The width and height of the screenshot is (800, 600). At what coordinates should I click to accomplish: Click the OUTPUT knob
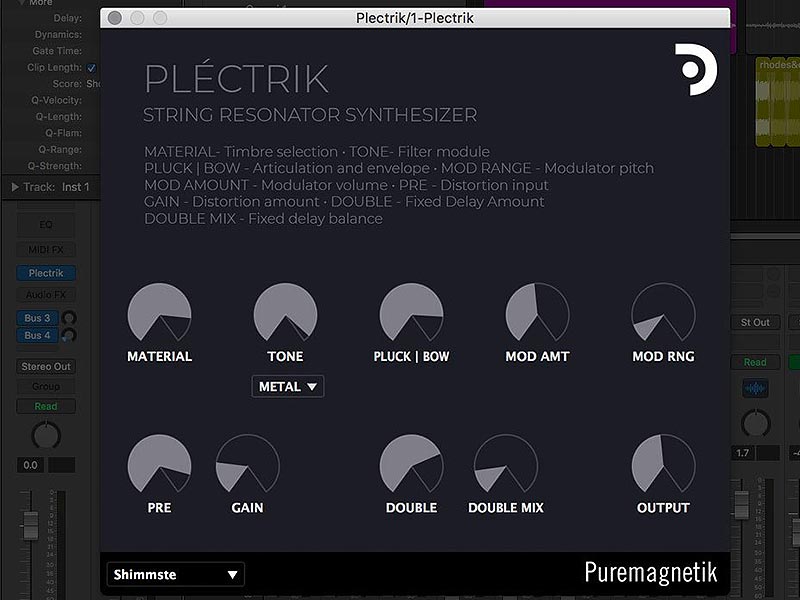tap(663, 464)
